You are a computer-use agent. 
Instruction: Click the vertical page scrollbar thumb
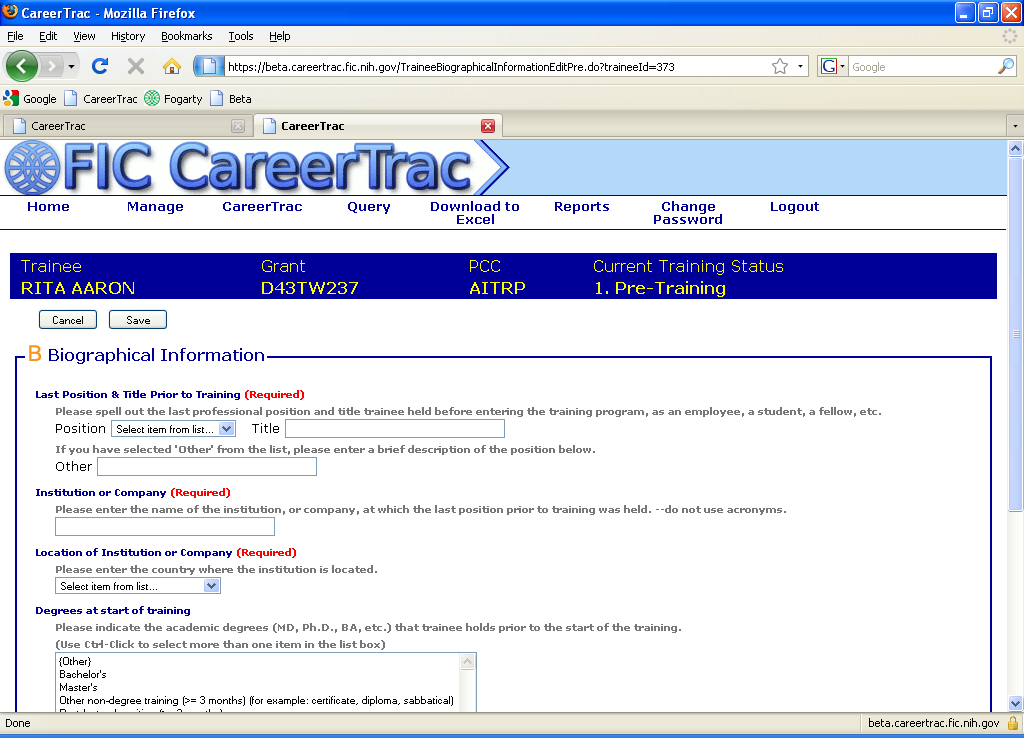click(1015, 334)
